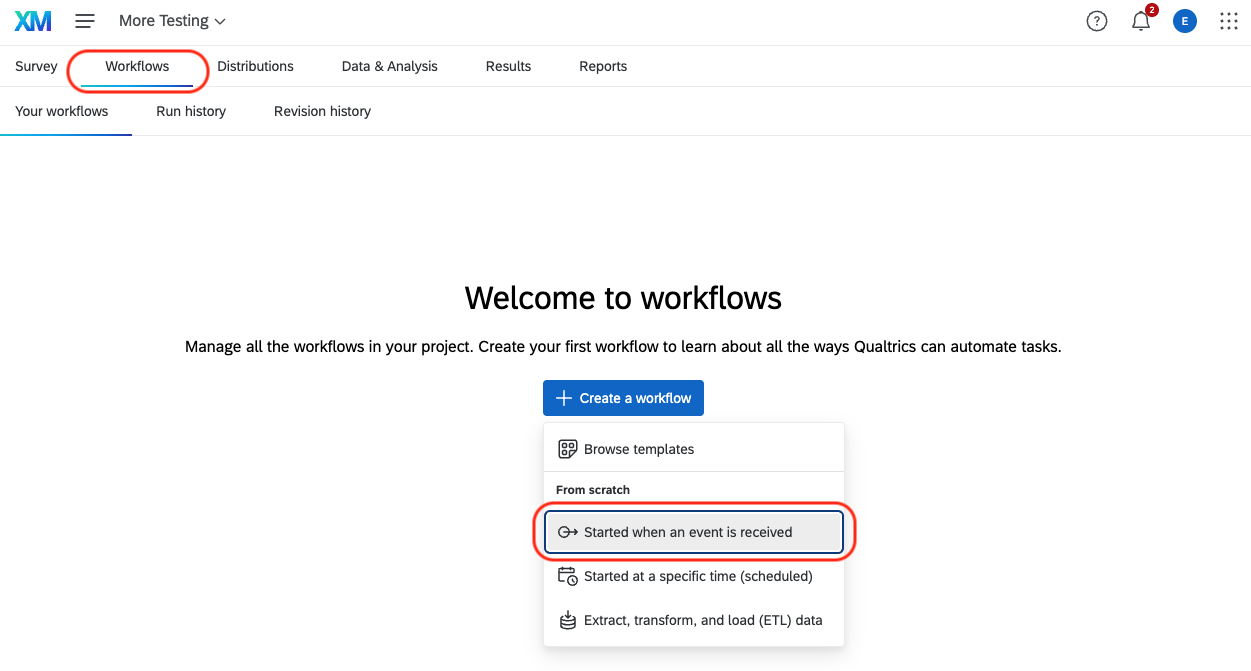Open the Revision history sub-tab
Image resolution: width=1251 pixels, height=671 pixels.
pos(322,111)
